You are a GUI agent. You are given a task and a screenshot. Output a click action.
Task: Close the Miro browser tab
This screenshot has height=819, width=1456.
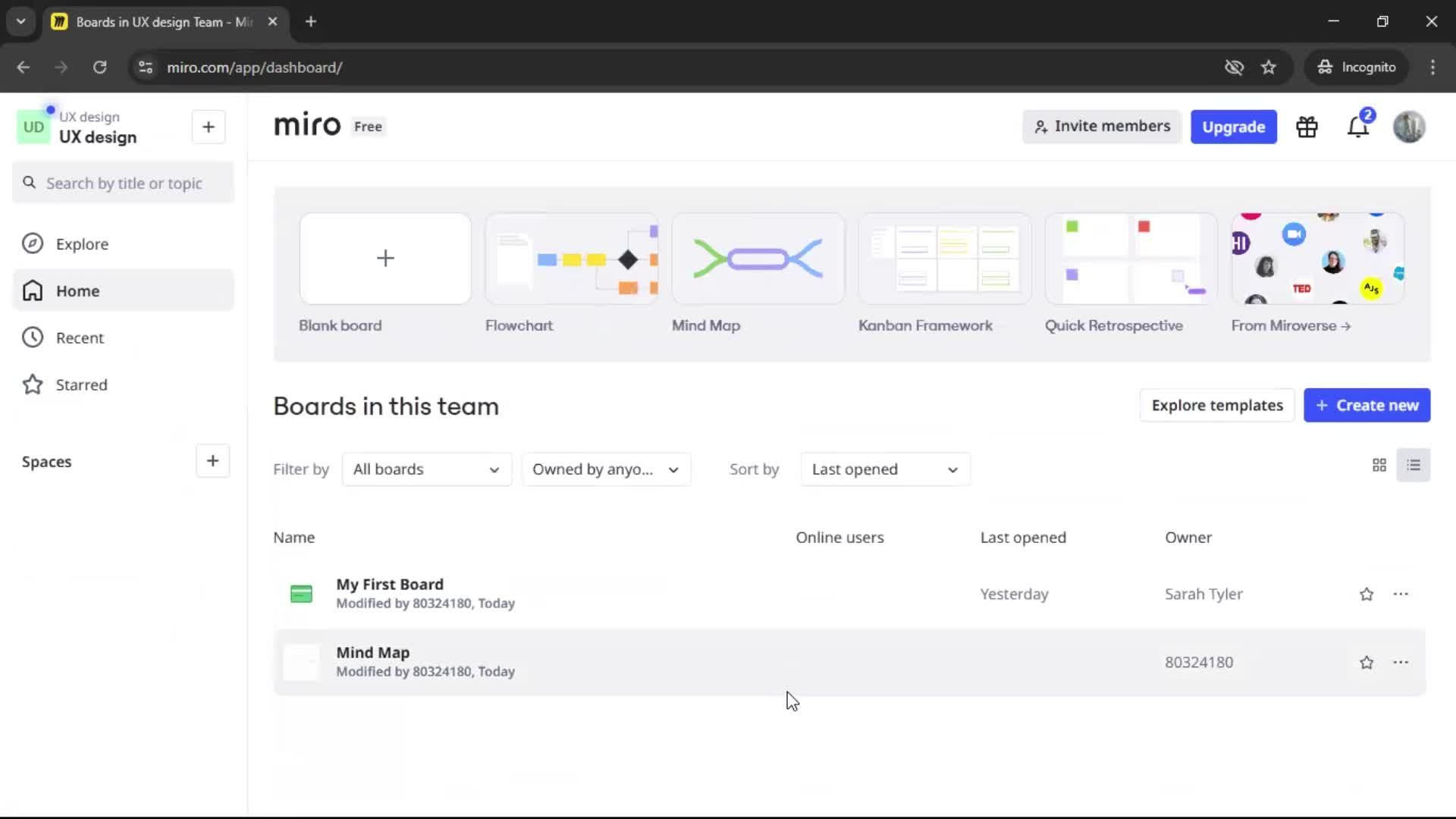pos(273,22)
